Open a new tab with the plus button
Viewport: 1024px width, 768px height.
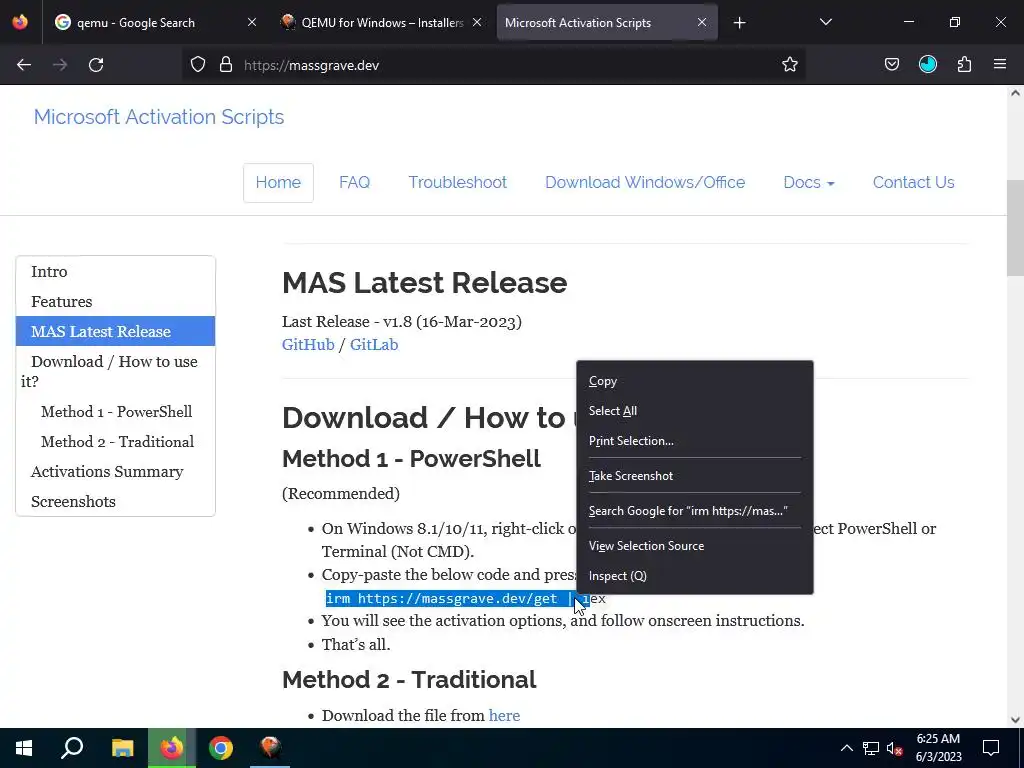pos(739,23)
